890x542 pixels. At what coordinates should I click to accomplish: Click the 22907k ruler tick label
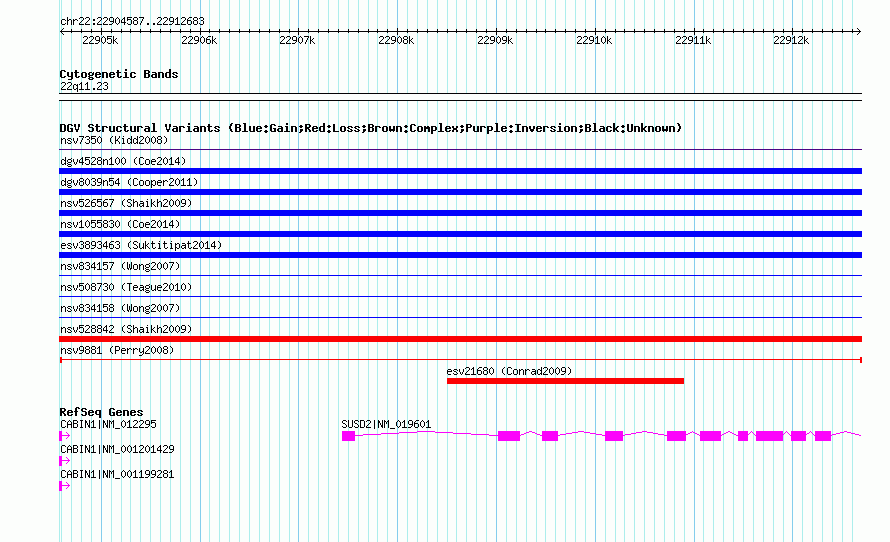[x=297, y=40]
